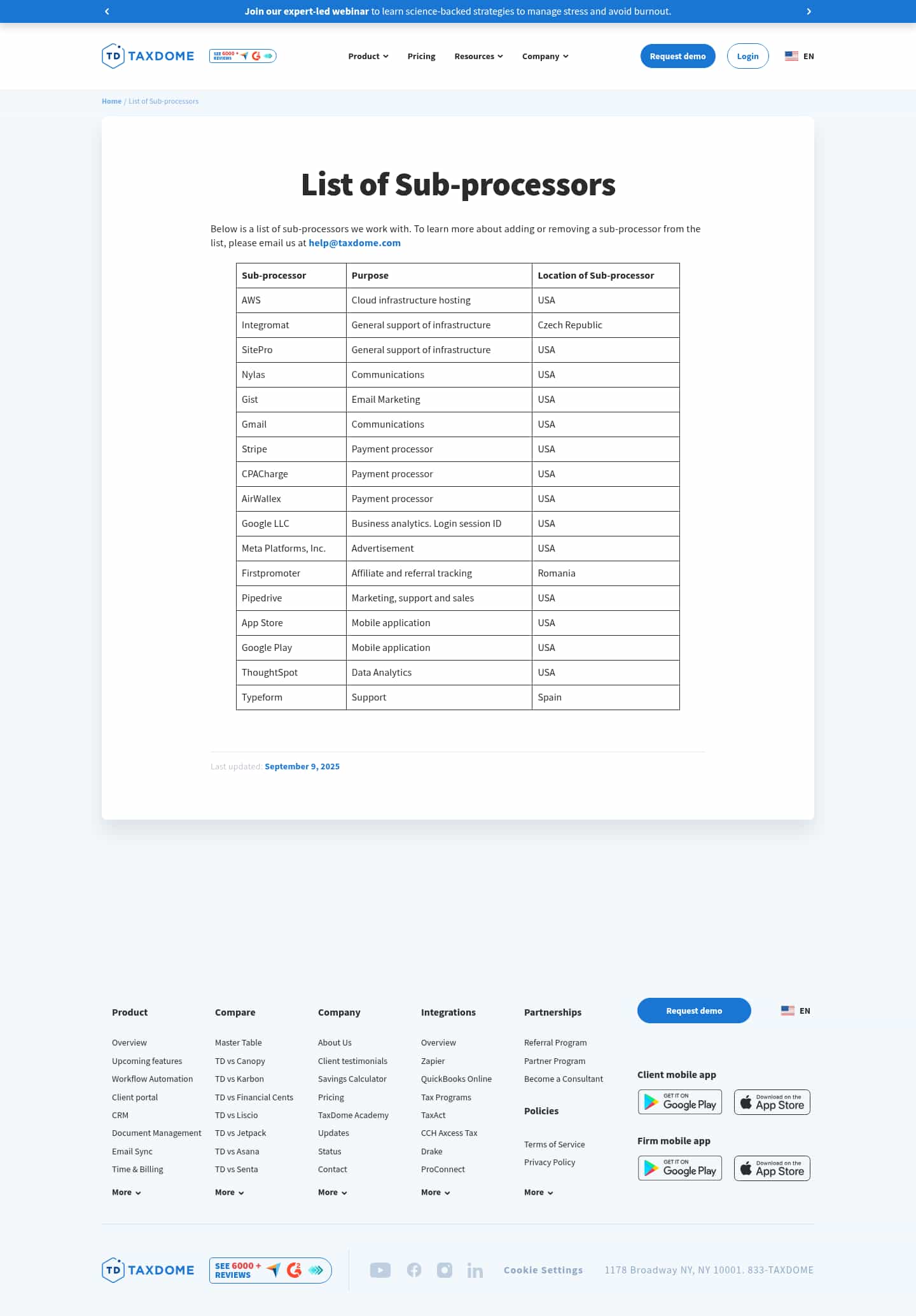This screenshot has width=916, height=1316.
Task: Expand More under Compare column
Action: 230,1193
